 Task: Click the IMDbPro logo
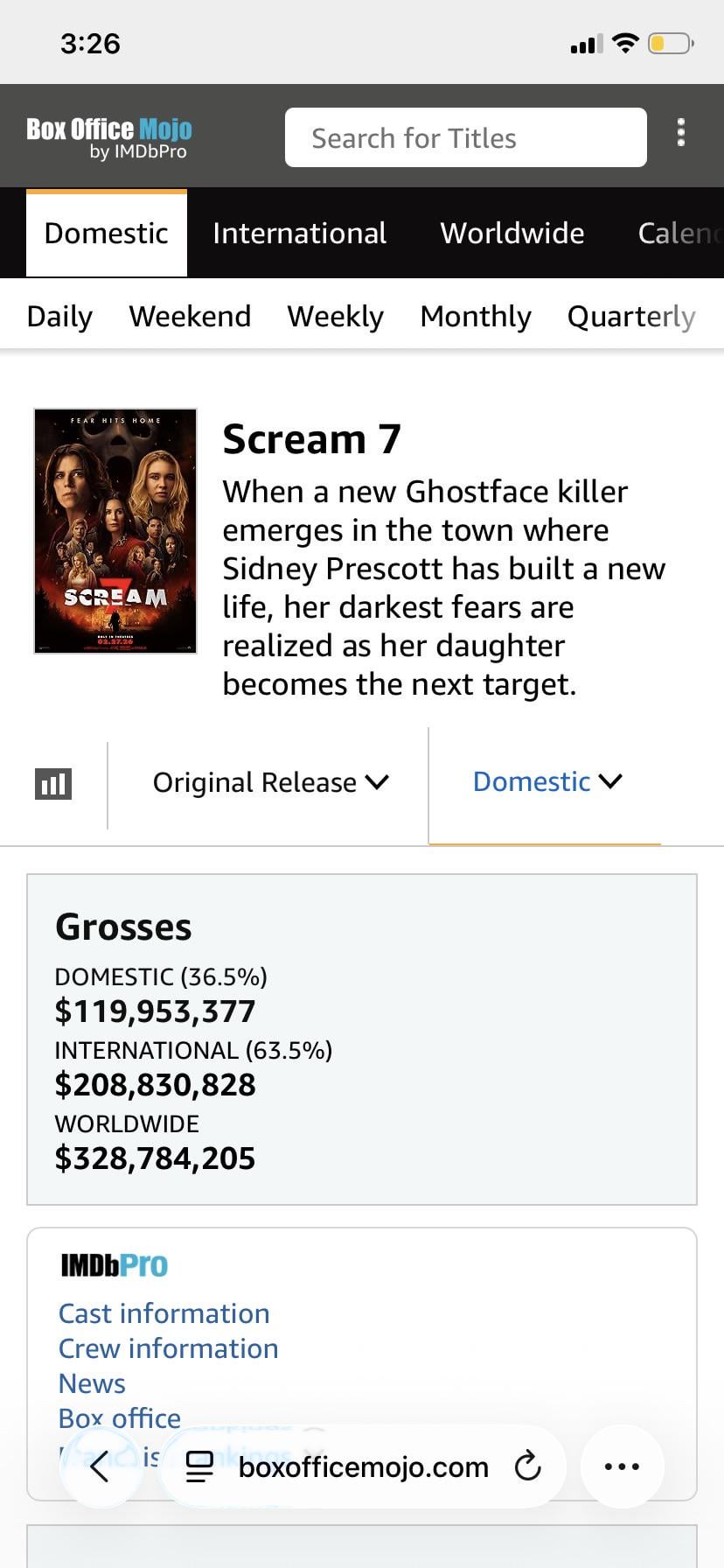114,1265
